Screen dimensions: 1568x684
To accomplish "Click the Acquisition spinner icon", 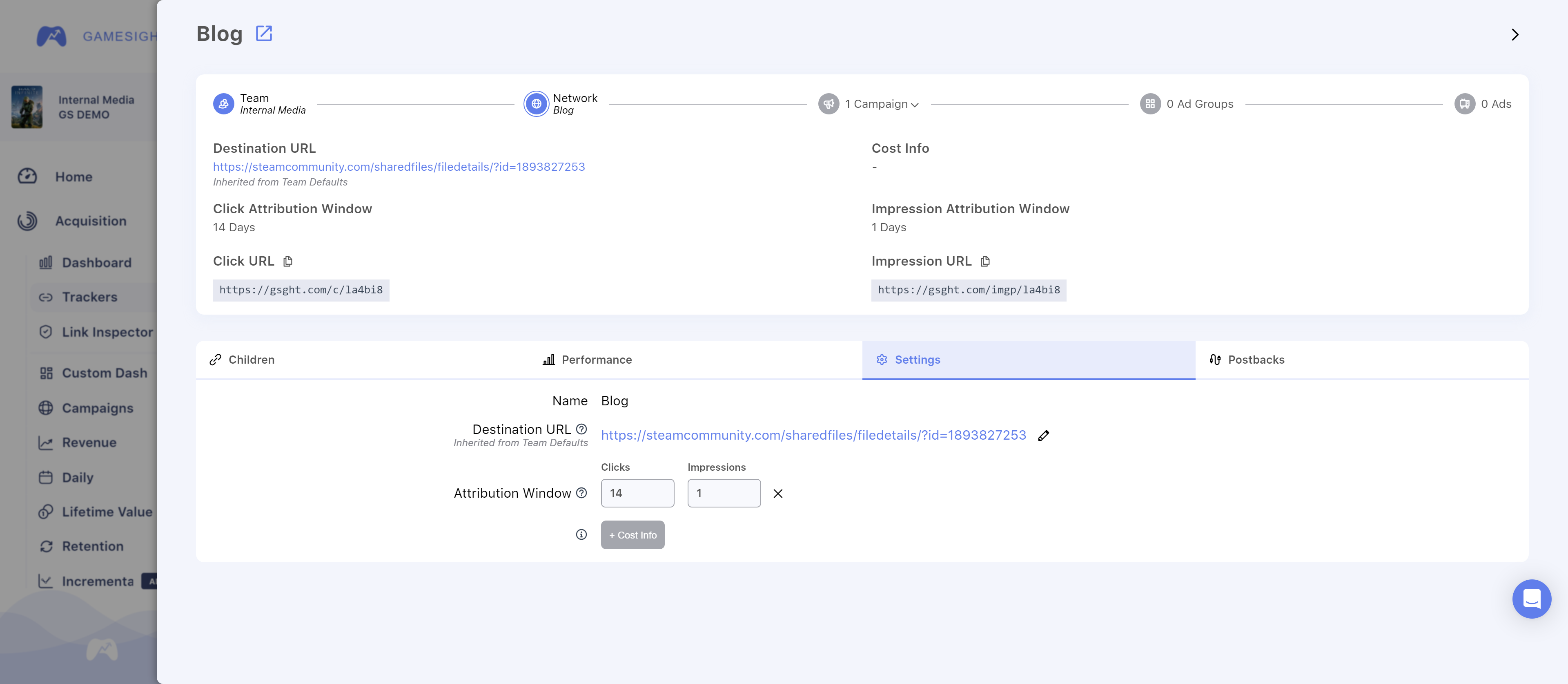I will click(27, 221).
